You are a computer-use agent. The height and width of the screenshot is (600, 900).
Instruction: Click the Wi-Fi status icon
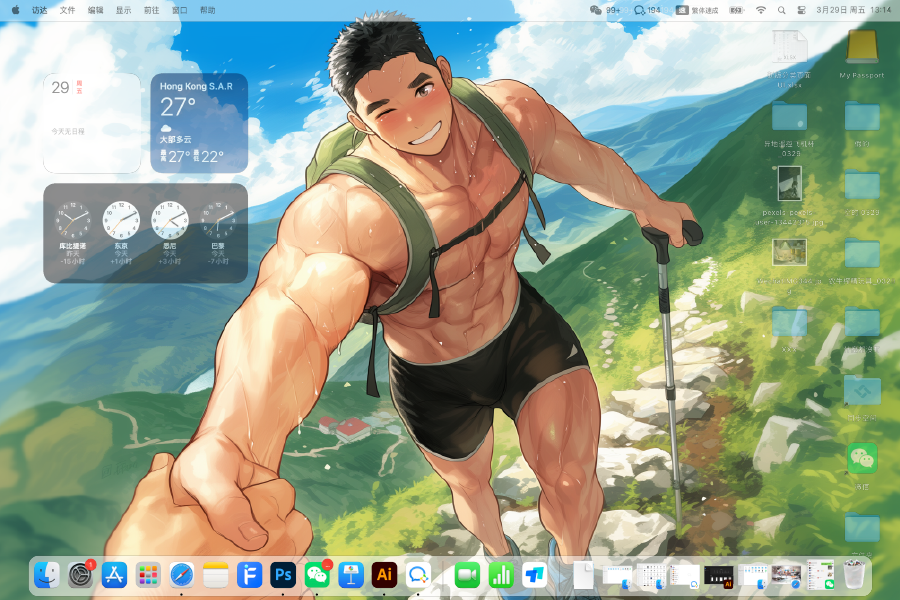pos(760,9)
